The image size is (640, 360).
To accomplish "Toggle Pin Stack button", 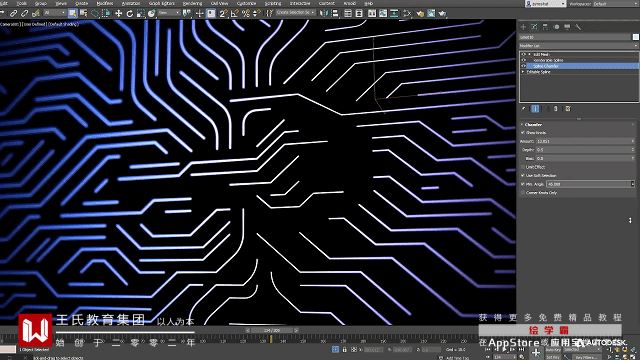I will 524,109.
